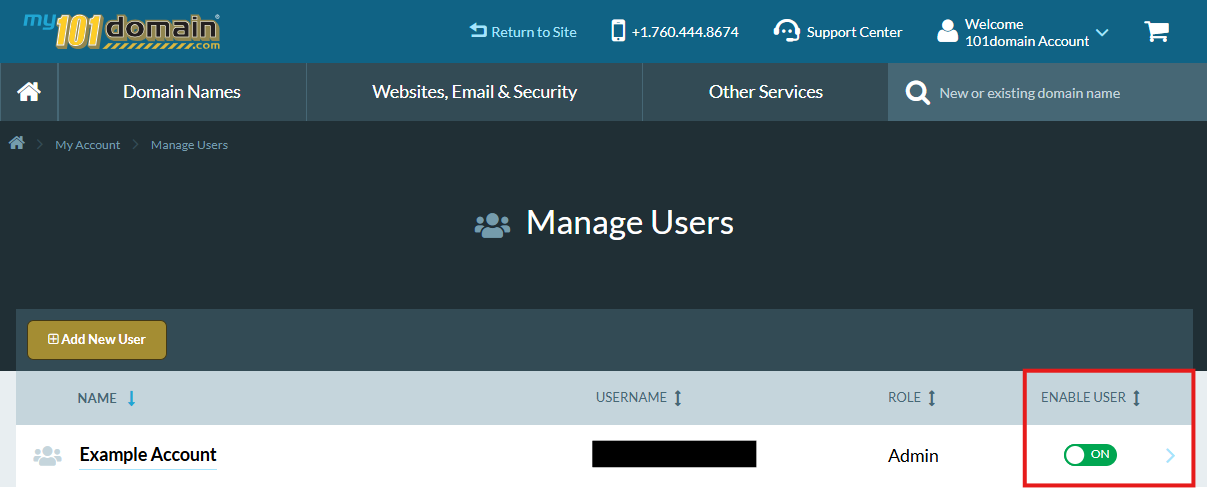The width and height of the screenshot is (1207, 488).
Task: Open the shopping cart
Action: point(1156,31)
